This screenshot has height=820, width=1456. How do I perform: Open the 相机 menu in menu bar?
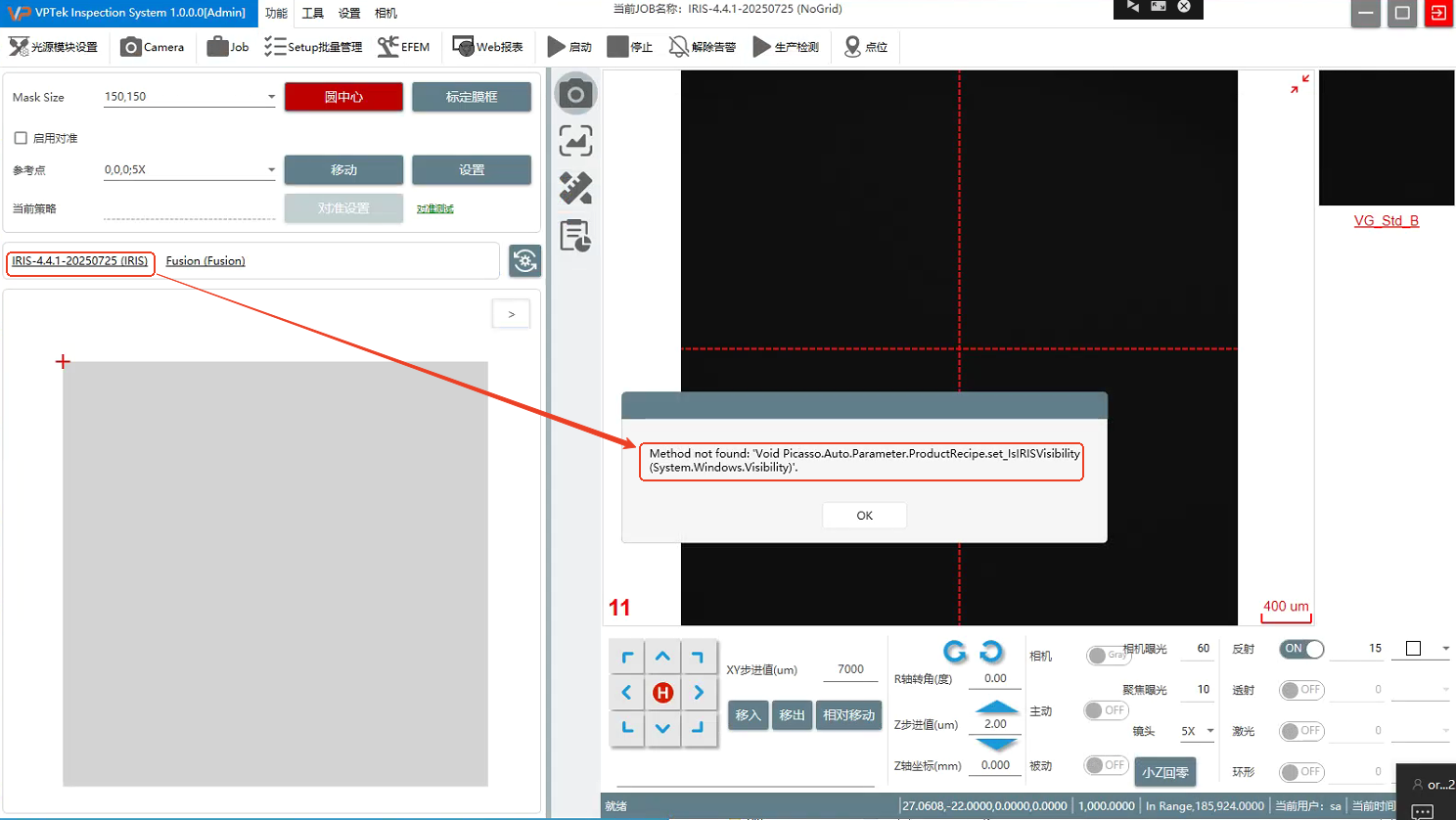(x=386, y=14)
